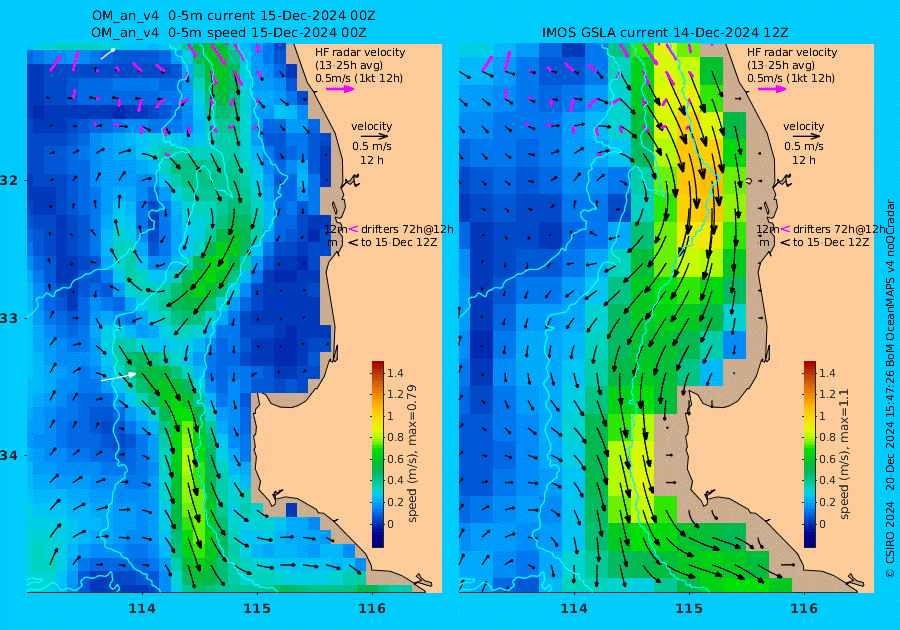Click the longitude label 116 under left map
This screenshot has width=900, height=630.
[x=372, y=609]
